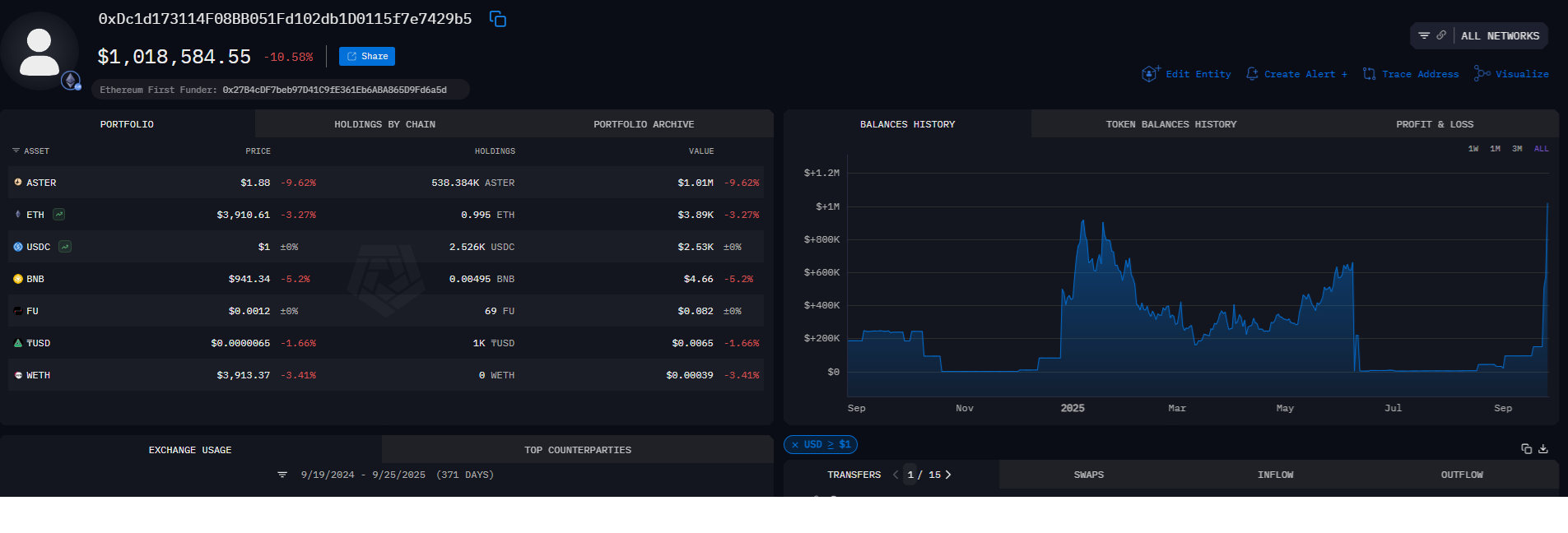Switch to the Exchange Usage tab
This screenshot has height=533, width=1568.
tap(190, 450)
